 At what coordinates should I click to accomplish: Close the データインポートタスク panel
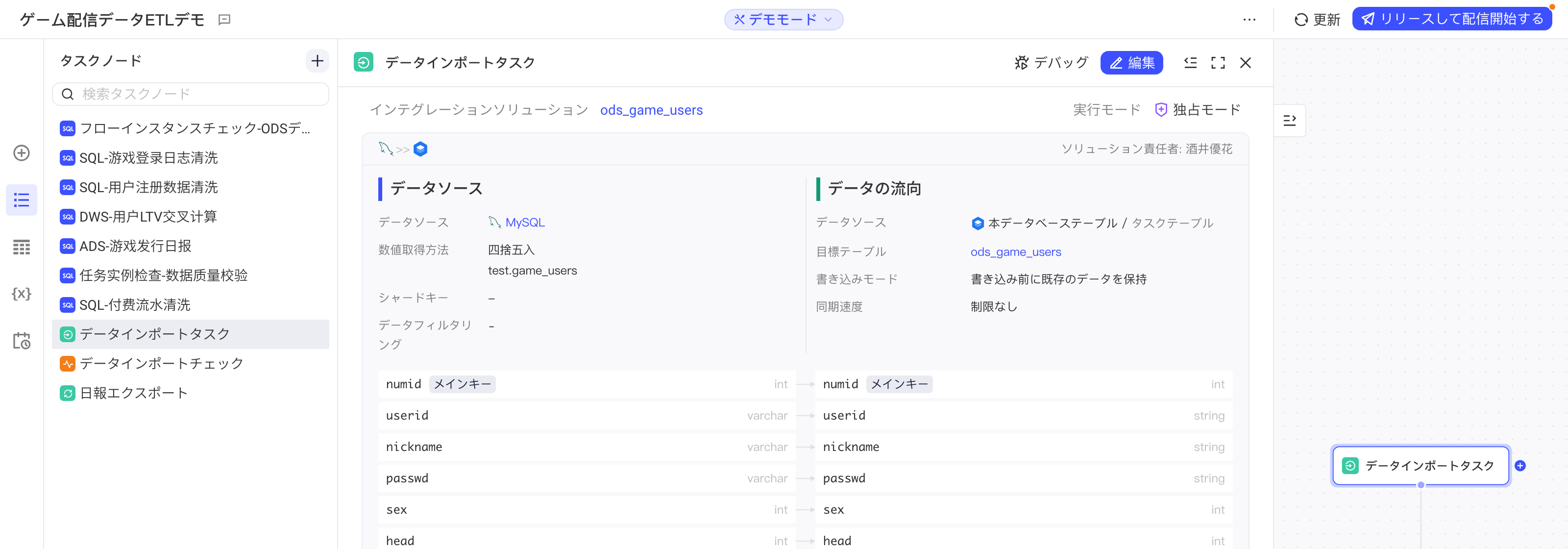tap(1246, 63)
